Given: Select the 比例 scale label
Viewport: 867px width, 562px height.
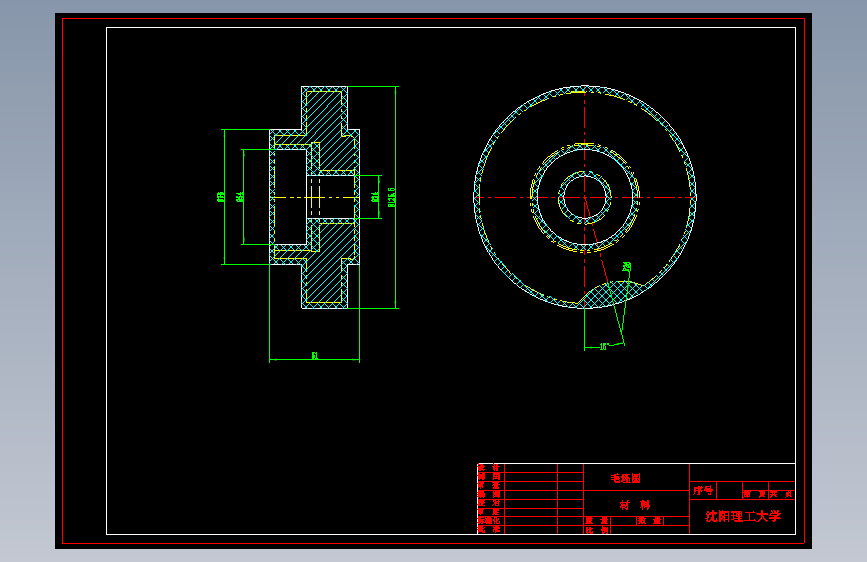Looking at the screenshot, I should pyautogui.click(x=597, y=530).
